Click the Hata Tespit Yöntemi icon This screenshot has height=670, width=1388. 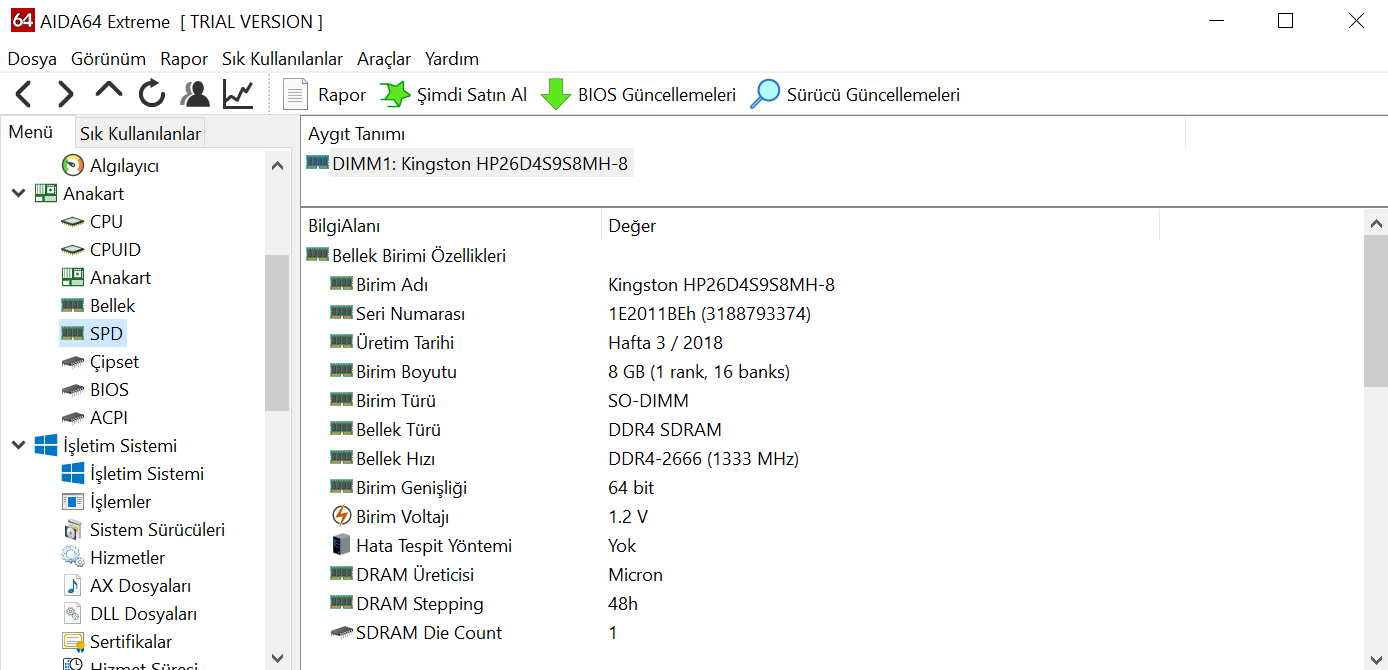341,545
